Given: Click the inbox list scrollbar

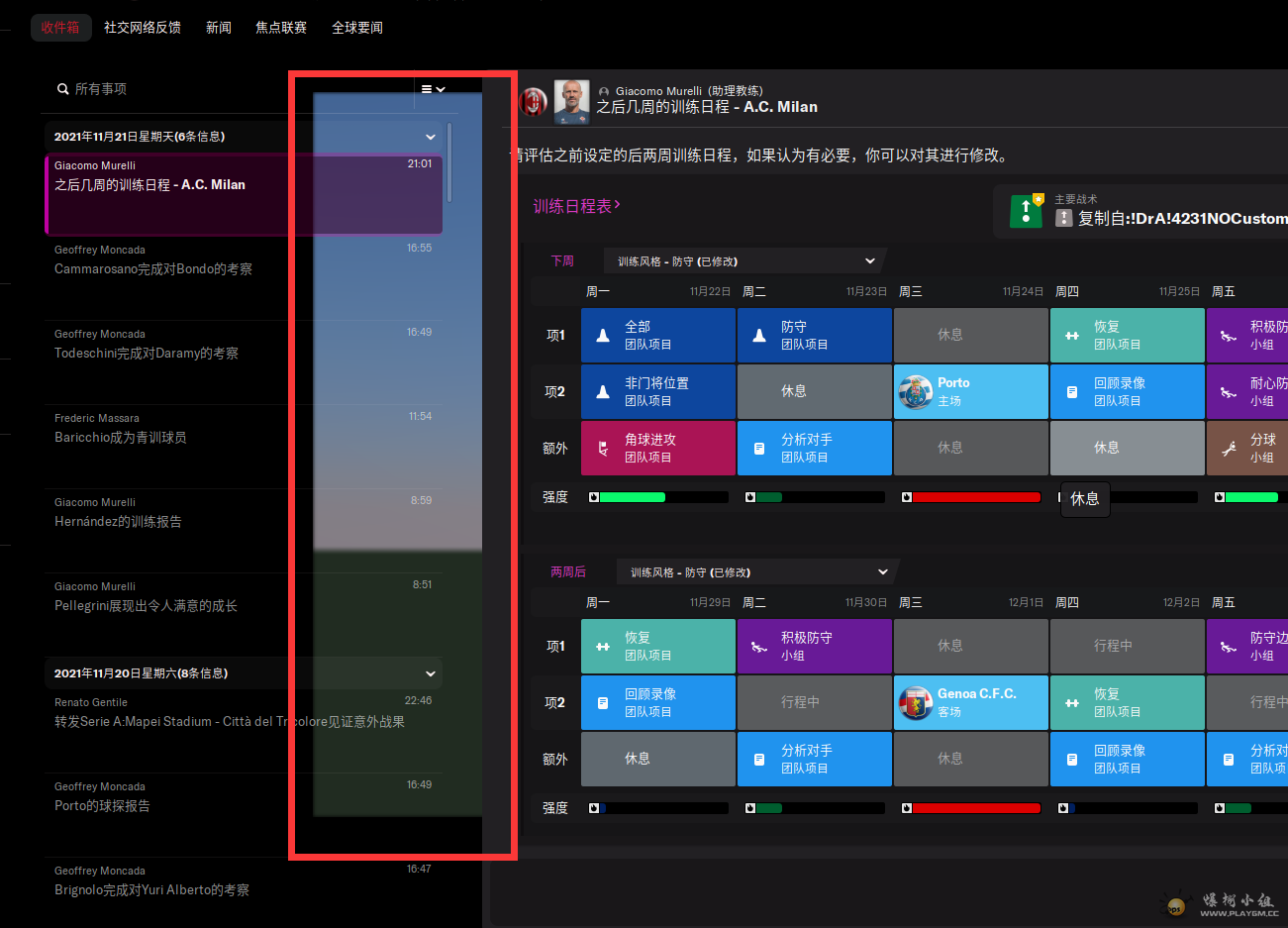Looking at the screenshot, I should click(x=449, y=162).
